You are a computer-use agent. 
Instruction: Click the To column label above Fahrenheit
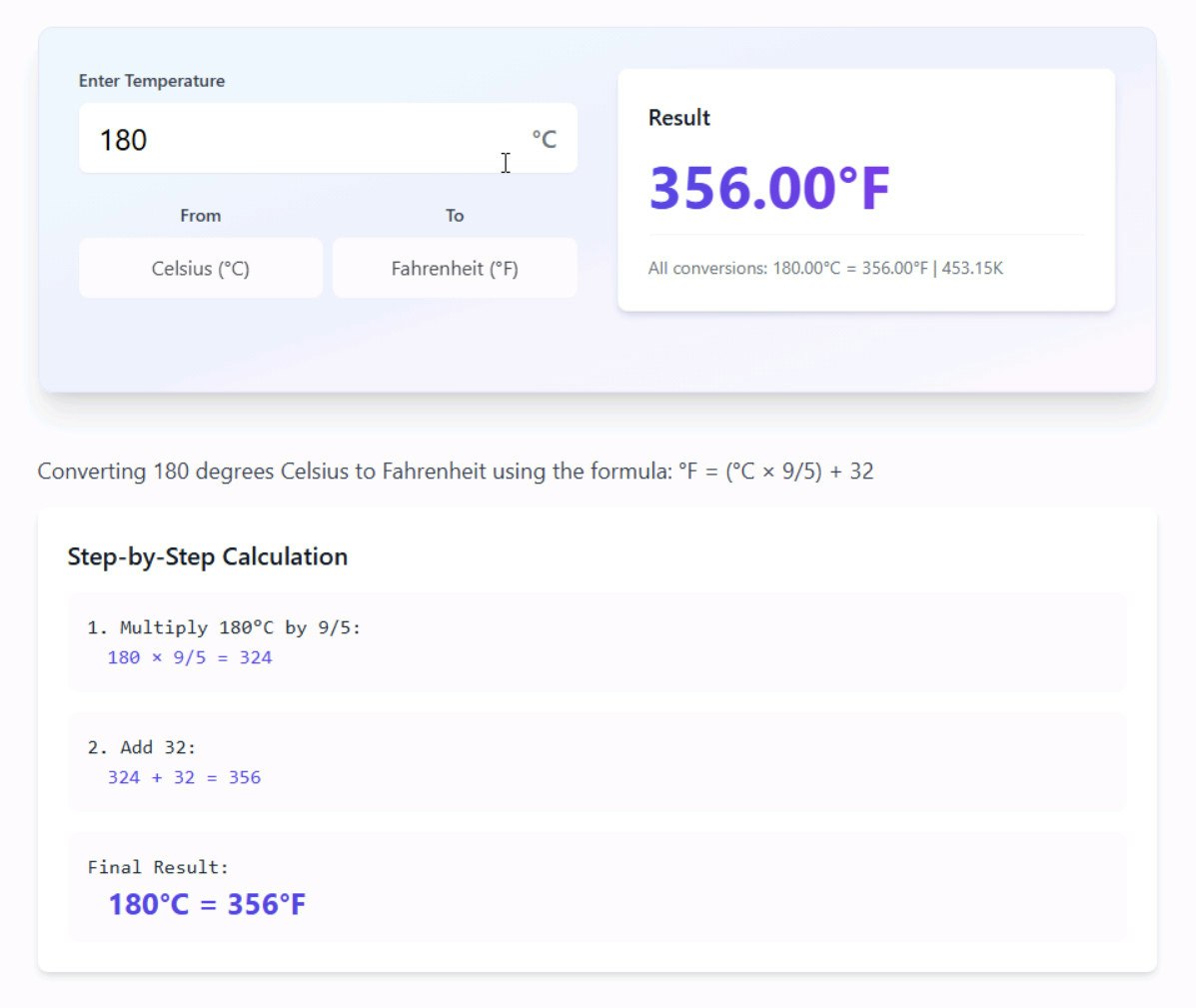pyautogui.click(x=455, y=215)
